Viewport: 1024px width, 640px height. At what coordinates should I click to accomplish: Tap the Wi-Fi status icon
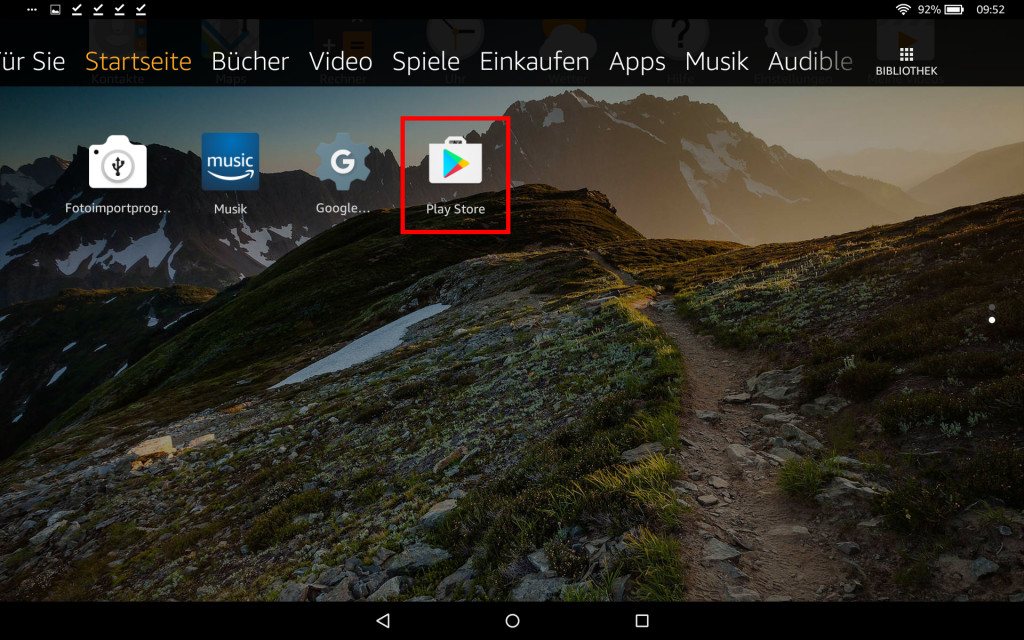click(x=903, y=9)
